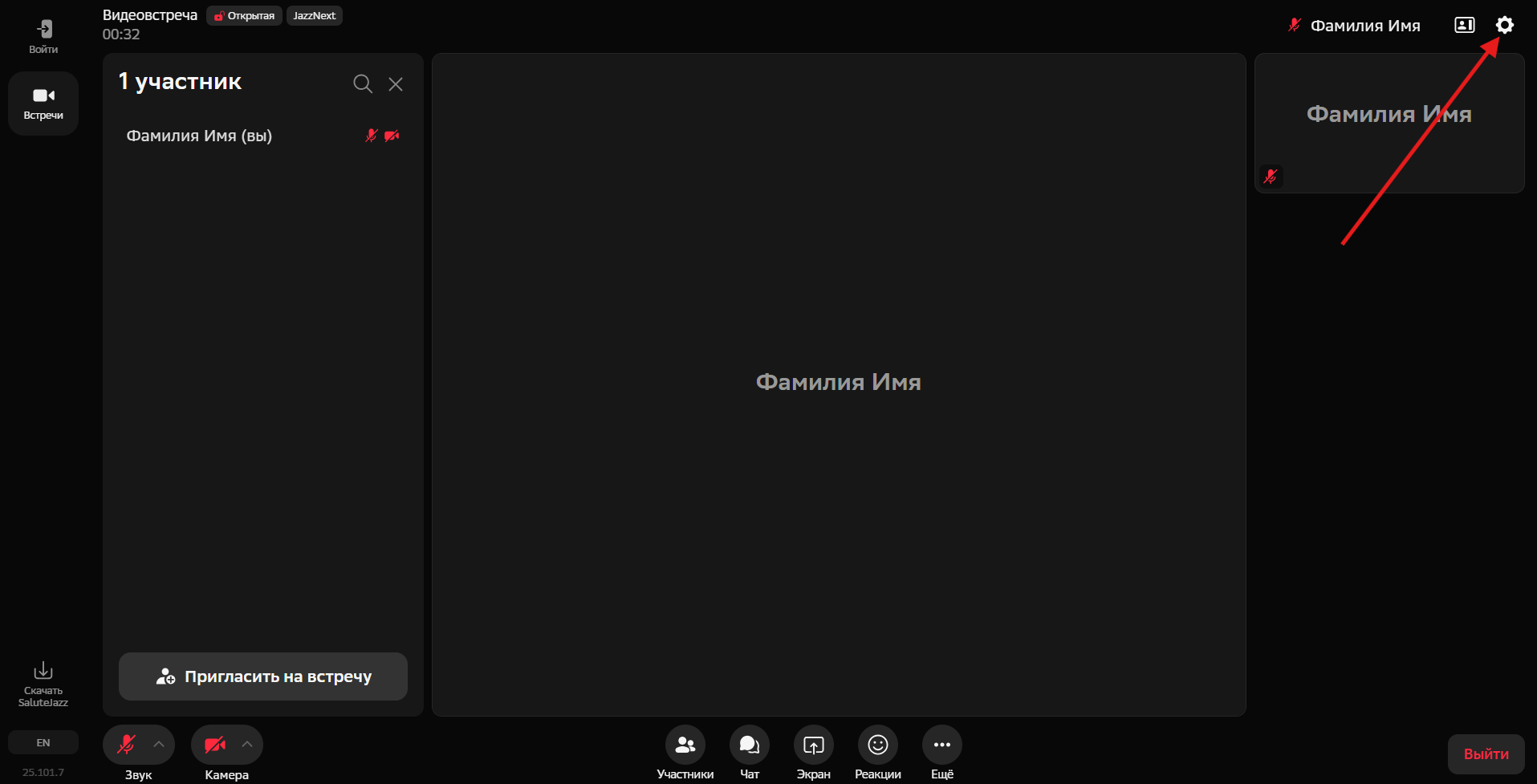The image size is (1537, 784).
Task: Open the Чат panel
Action: tap(749, 745)
